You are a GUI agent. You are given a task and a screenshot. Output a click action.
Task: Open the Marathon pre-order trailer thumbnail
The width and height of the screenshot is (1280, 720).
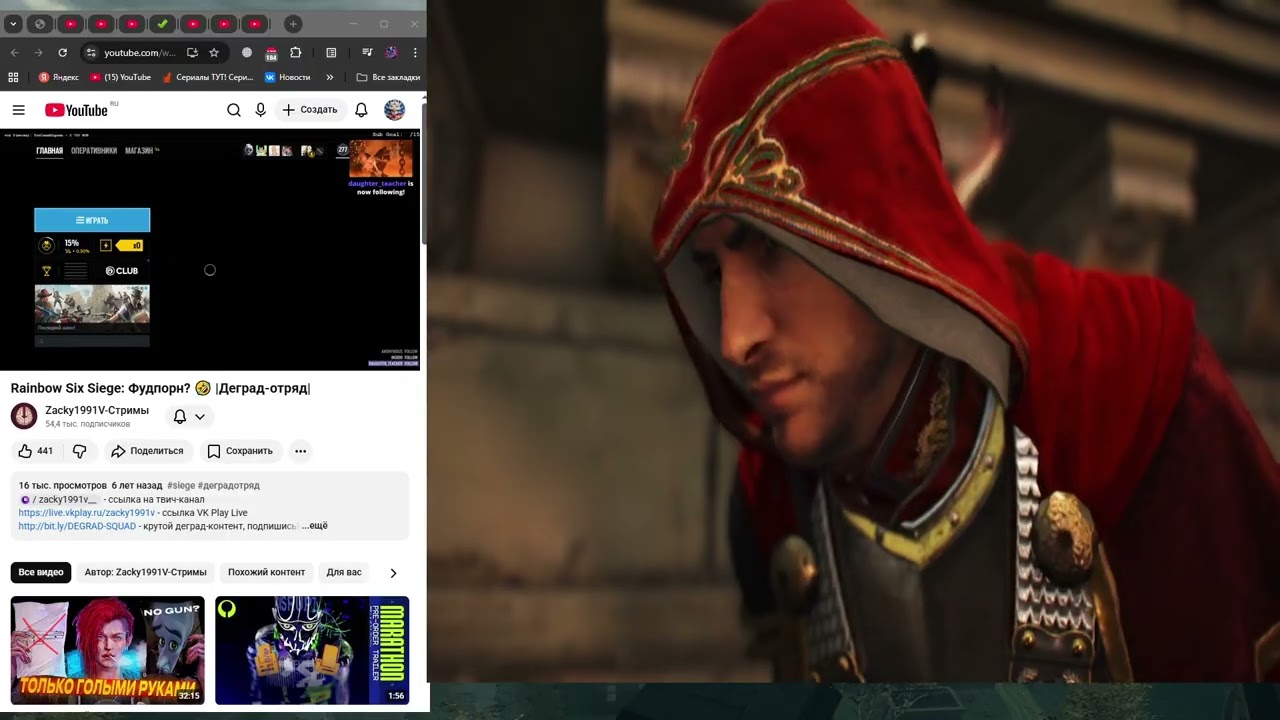pyautogui.click(x=312, y=650)
